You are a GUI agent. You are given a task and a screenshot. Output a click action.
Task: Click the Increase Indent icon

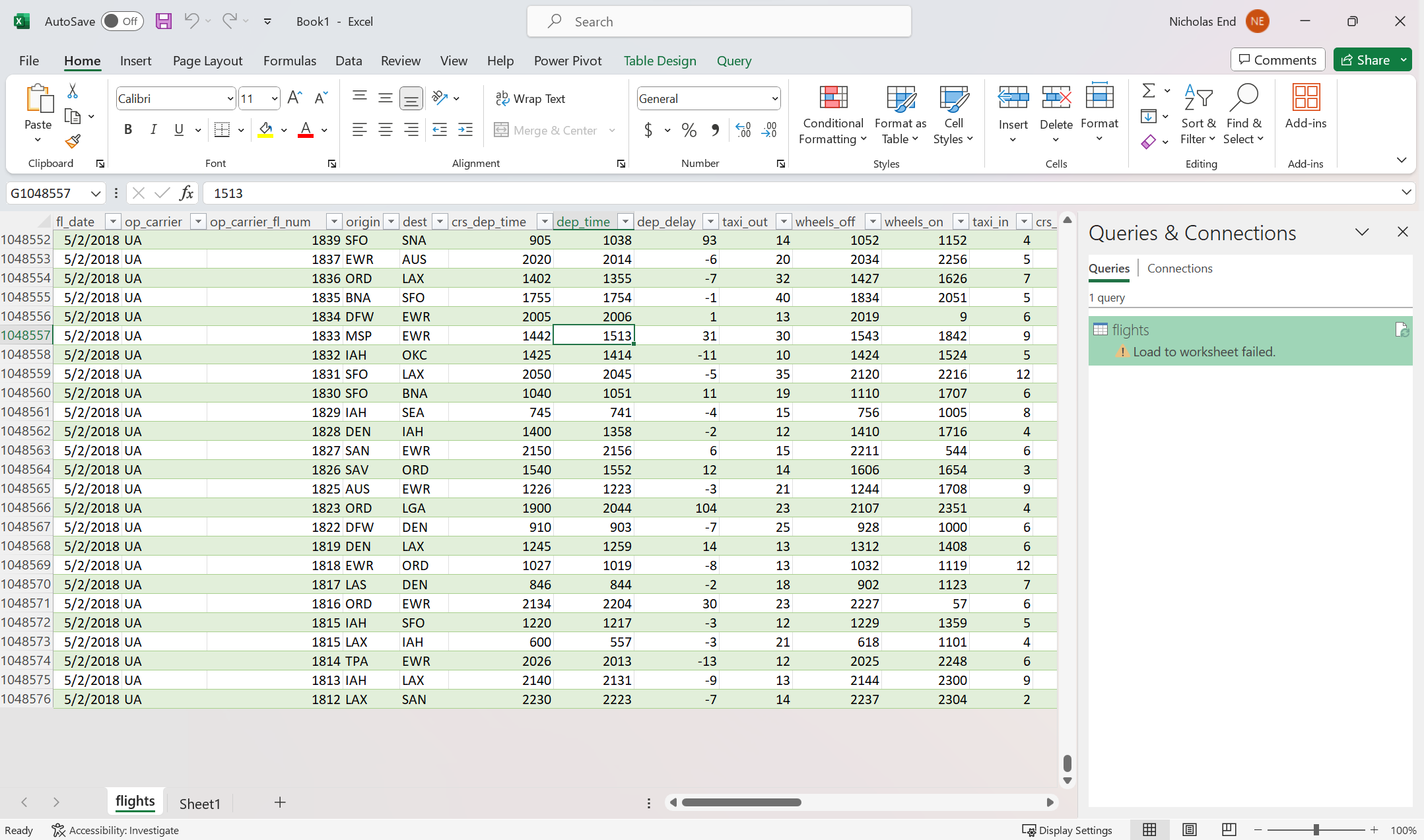click(x=465, y=130)
